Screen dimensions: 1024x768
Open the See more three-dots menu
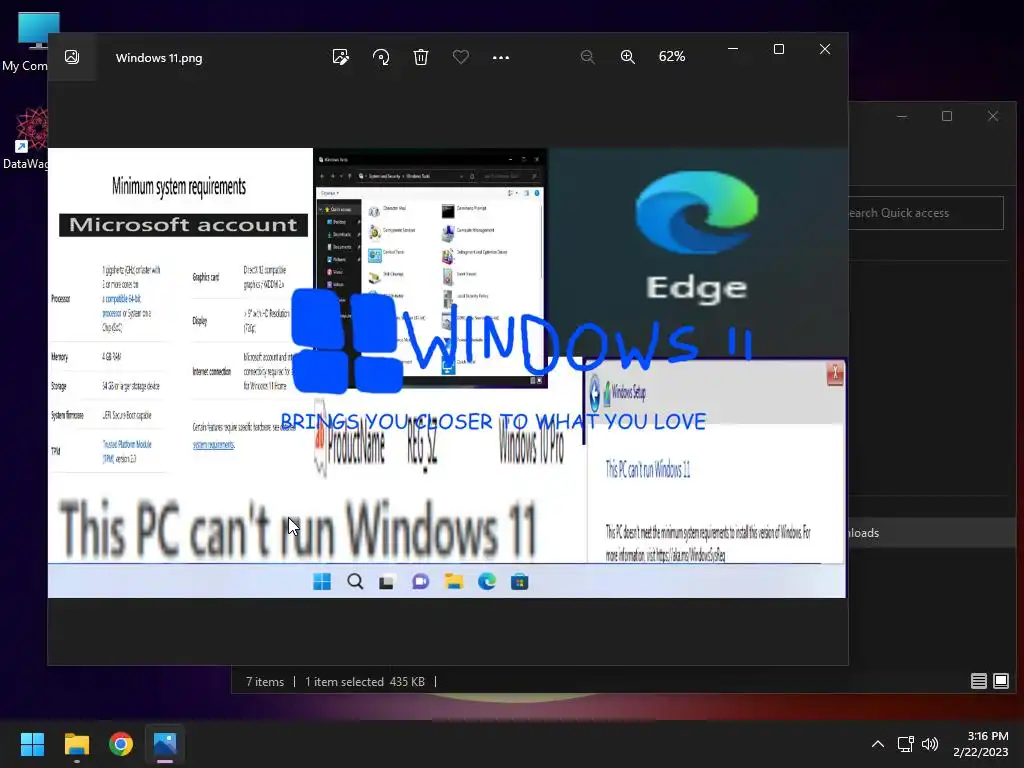pos(501,57)
